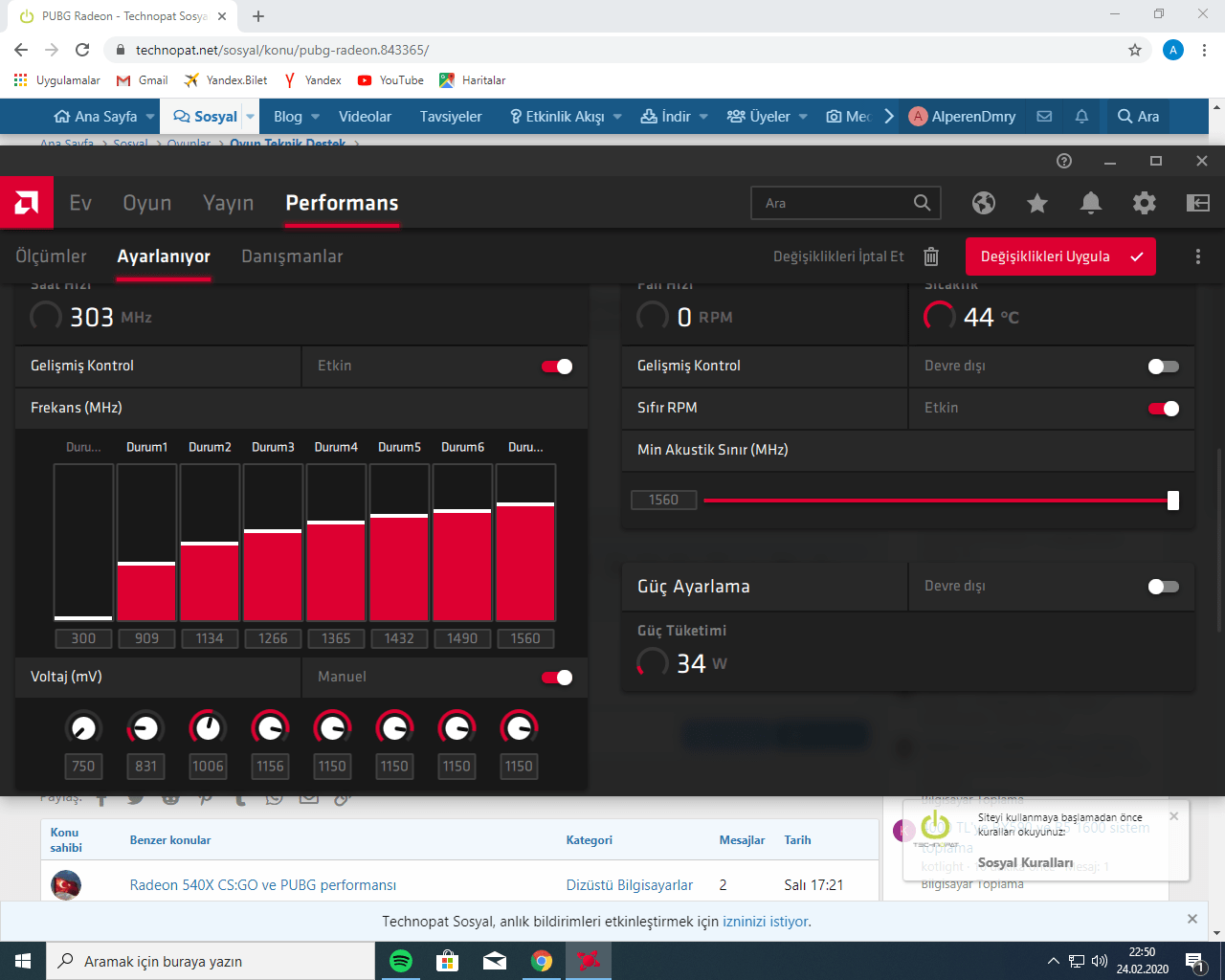Click the Min Akustik Sınır slider handle
Screen dimensions: 1225x980
1173,501
